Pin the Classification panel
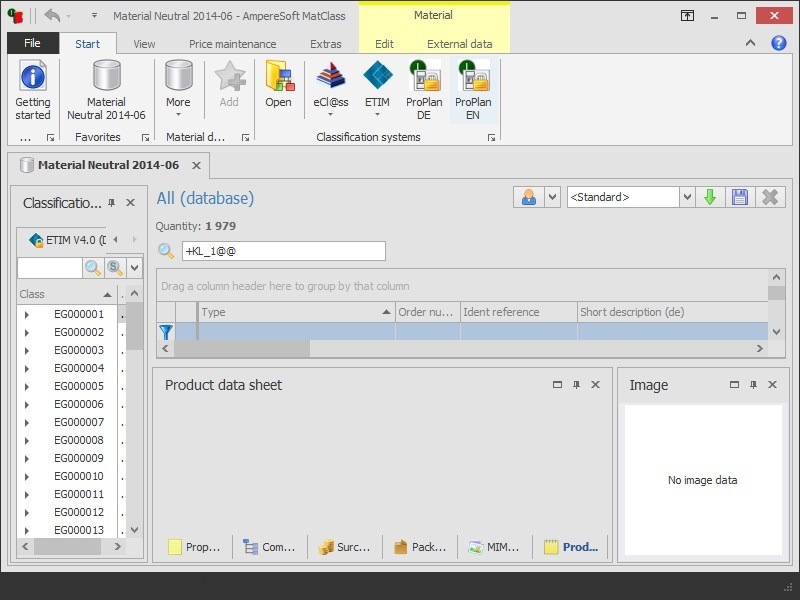The width and height of the screenshot is (800, 600). (x=112, y=203)
